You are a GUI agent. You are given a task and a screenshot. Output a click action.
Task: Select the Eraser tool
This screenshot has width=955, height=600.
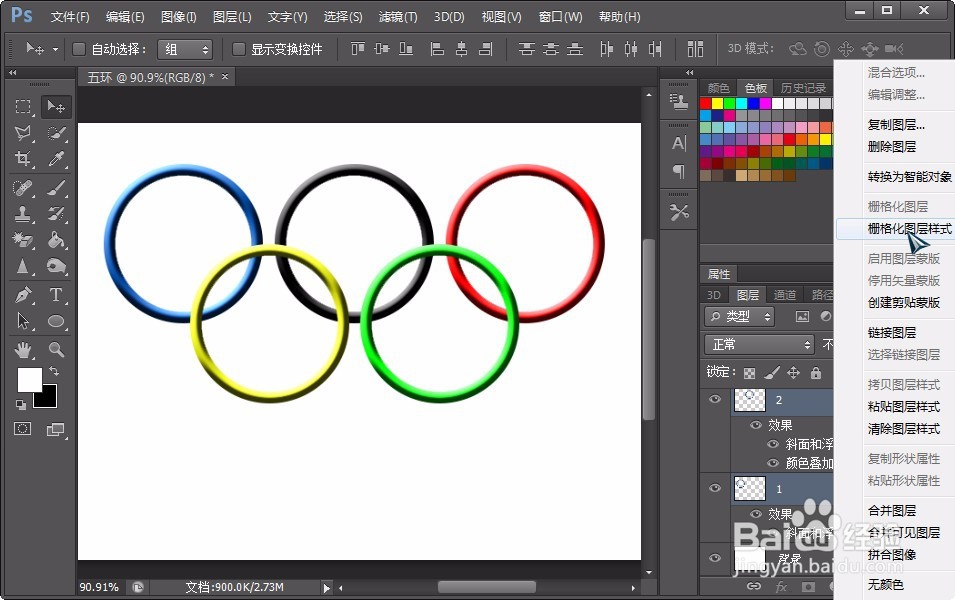[x=23, y=240]
